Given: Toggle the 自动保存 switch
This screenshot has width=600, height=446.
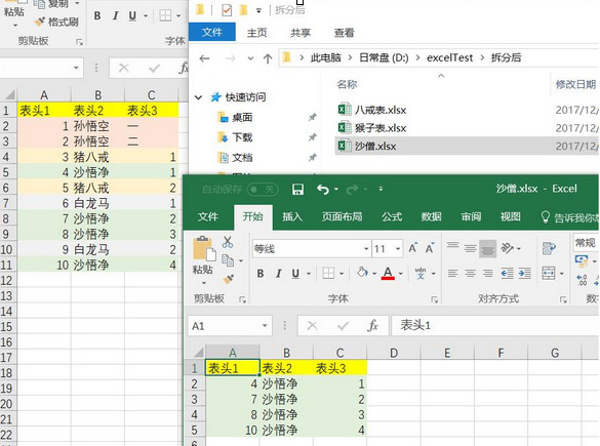Looking at the screenshot, I should point(262,189).
